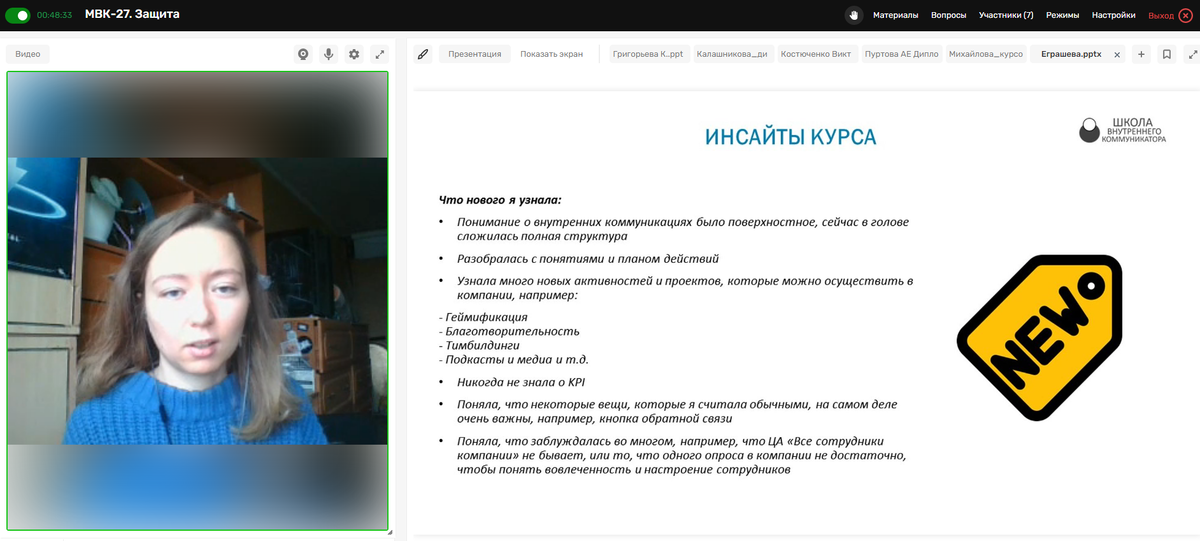Click the raise hand icon
1200x541 pixels.
coord(853,15)
